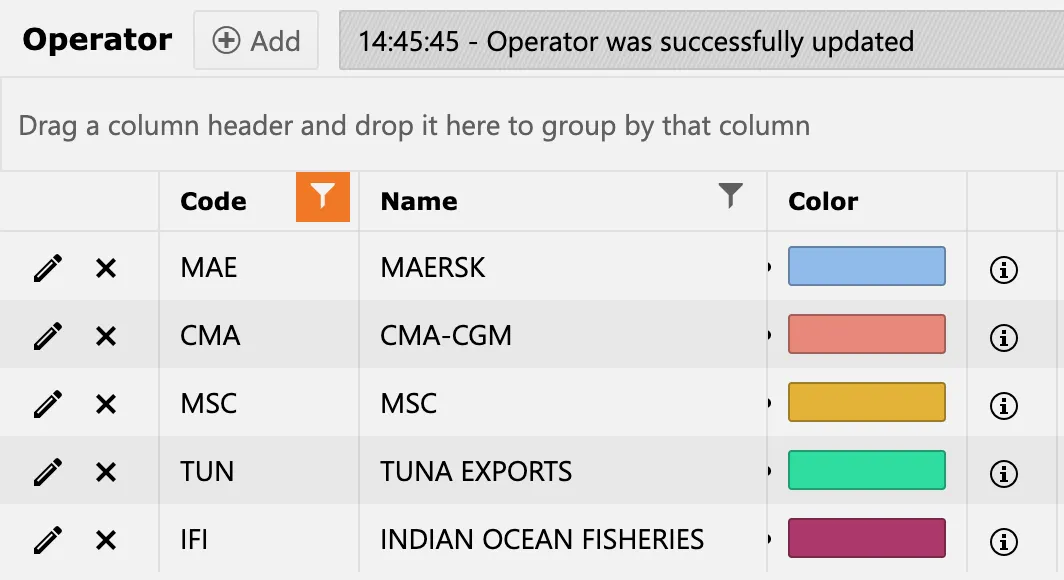Click the salmon CMA-CGM color swatch

(867, 334)
